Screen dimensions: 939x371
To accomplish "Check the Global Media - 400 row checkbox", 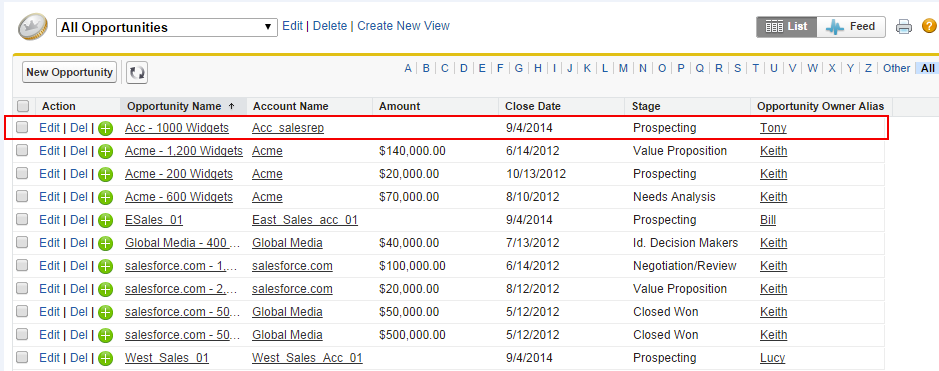I will pos(22,242).
